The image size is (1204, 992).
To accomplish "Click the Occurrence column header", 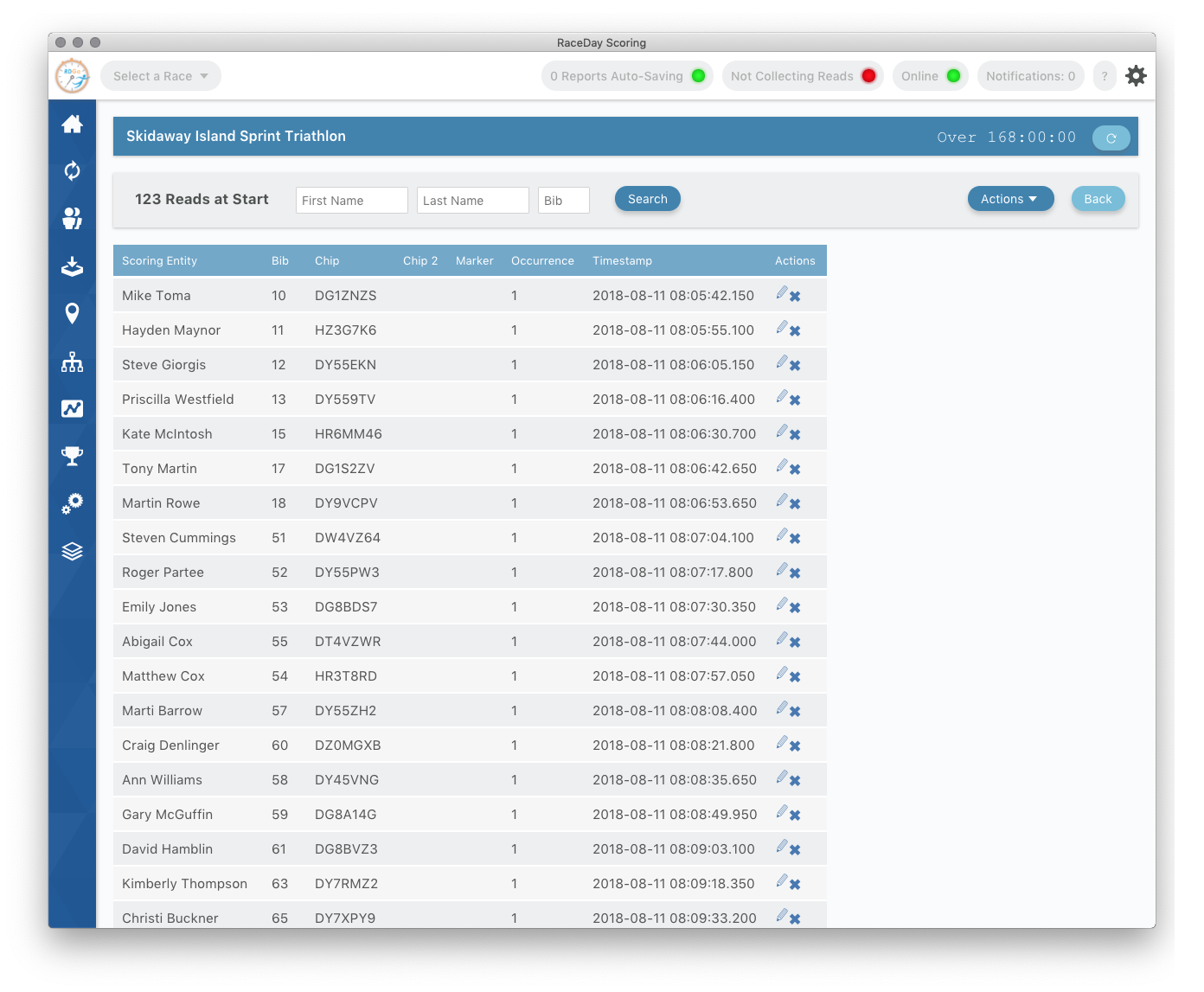I will (x=542, y=260).
